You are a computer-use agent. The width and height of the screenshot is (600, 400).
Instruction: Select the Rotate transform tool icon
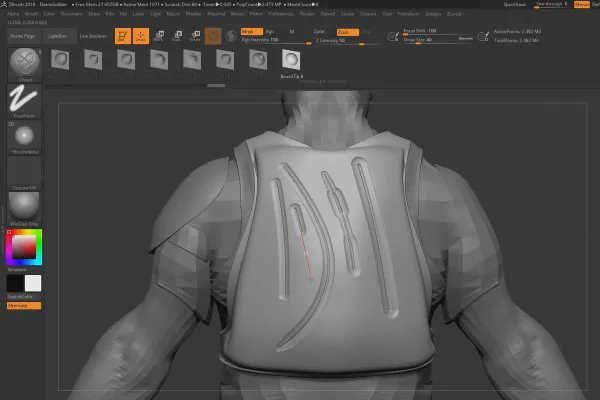tap(195, 36)
